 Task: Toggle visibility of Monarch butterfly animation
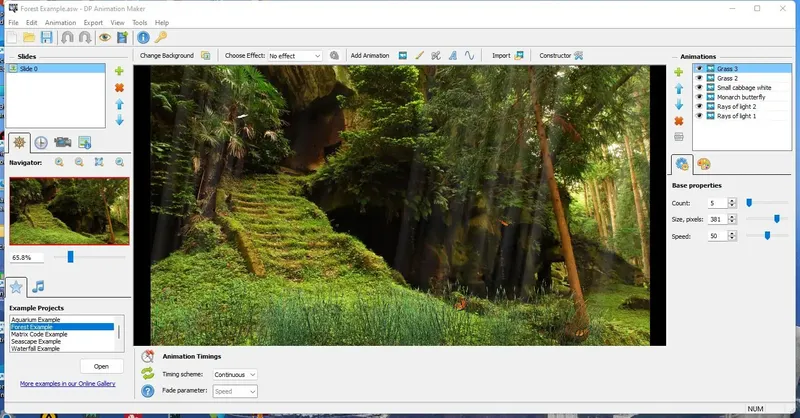click(x=699, y=97)
